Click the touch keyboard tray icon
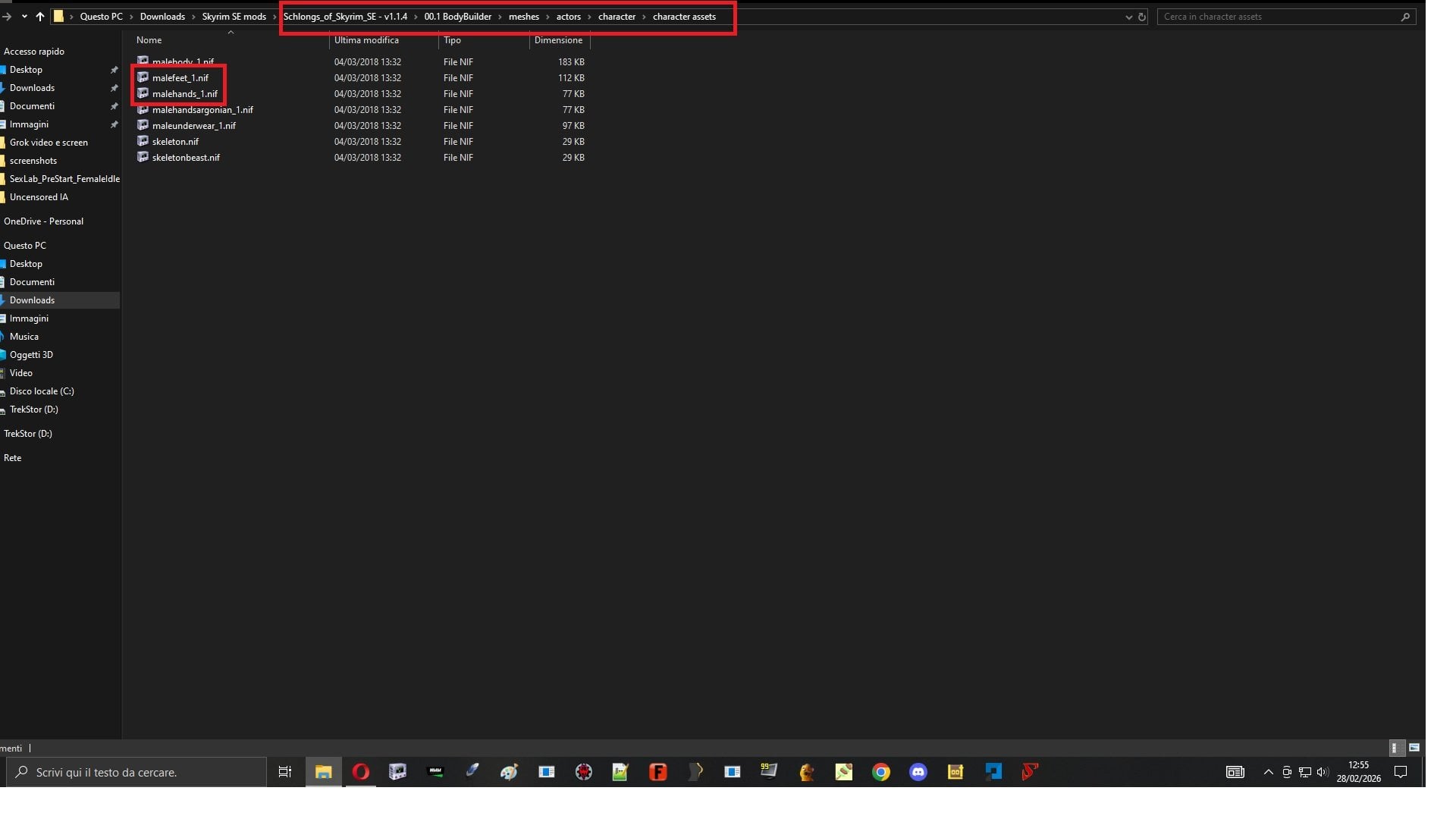This screenshot has width=1456, height=819. (x=1235, y=772)
